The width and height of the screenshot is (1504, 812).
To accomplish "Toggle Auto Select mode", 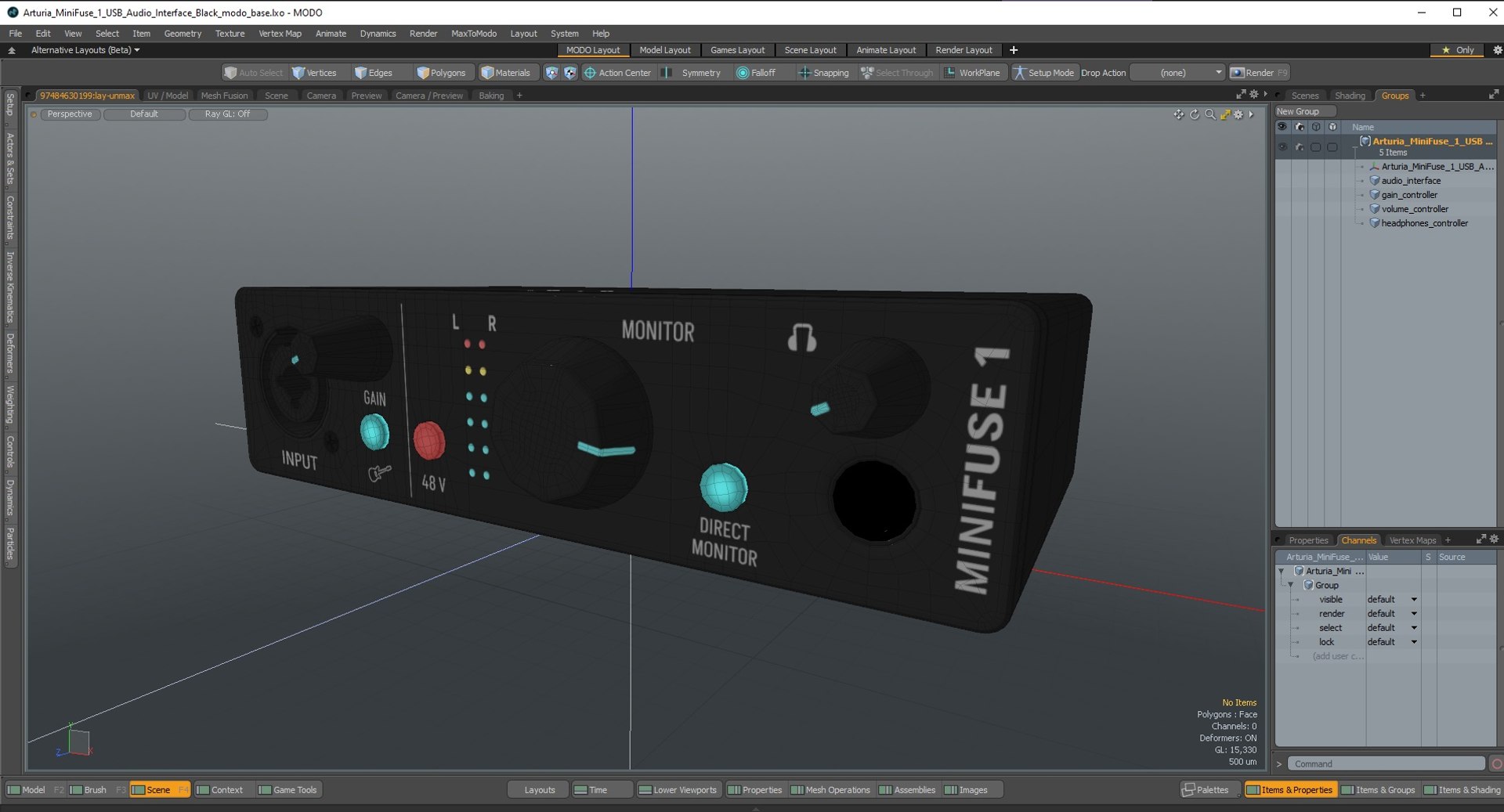I will tap(254, 73).
